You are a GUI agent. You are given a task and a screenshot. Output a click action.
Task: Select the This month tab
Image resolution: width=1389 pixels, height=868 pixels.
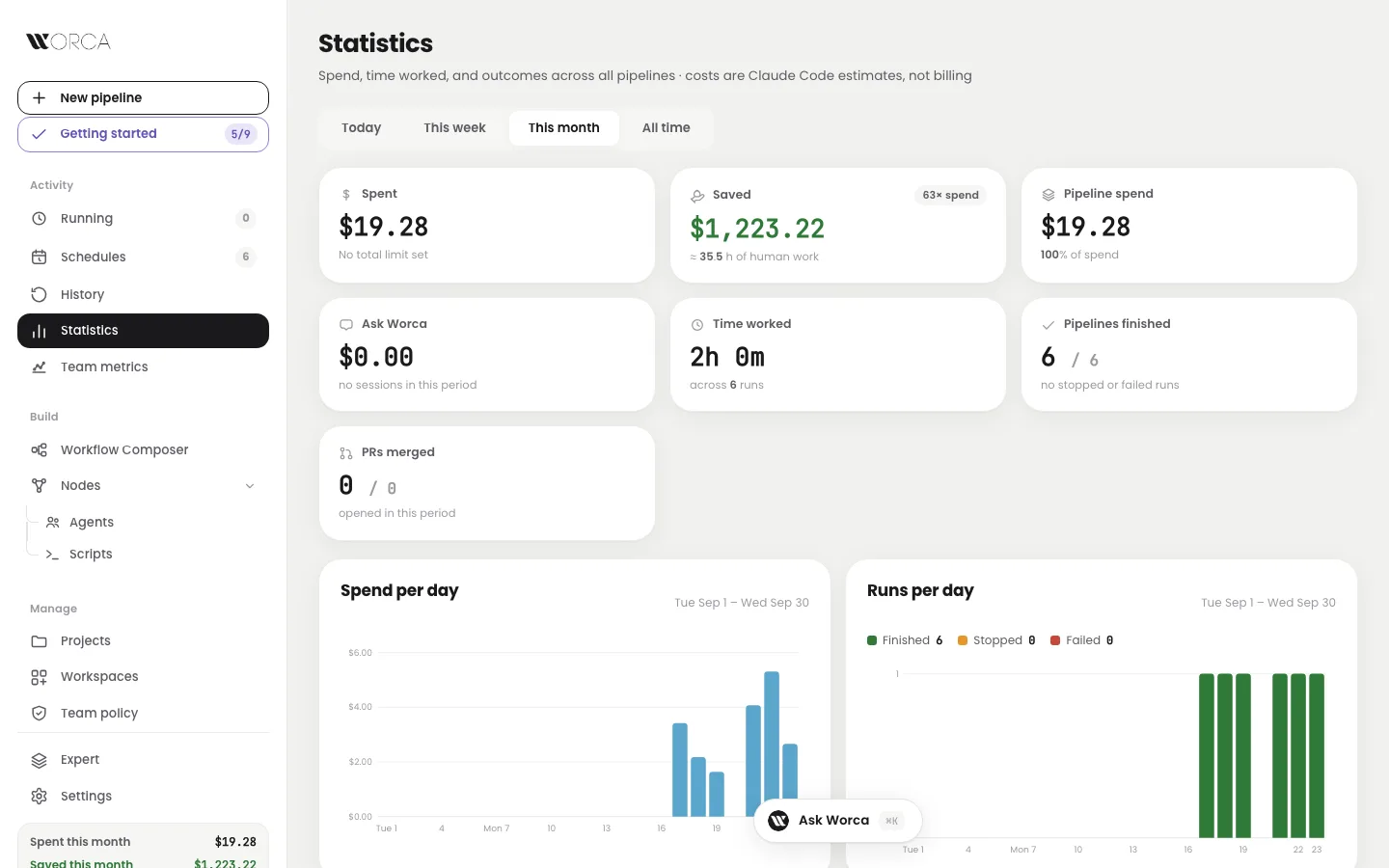(x=564, y=128)
